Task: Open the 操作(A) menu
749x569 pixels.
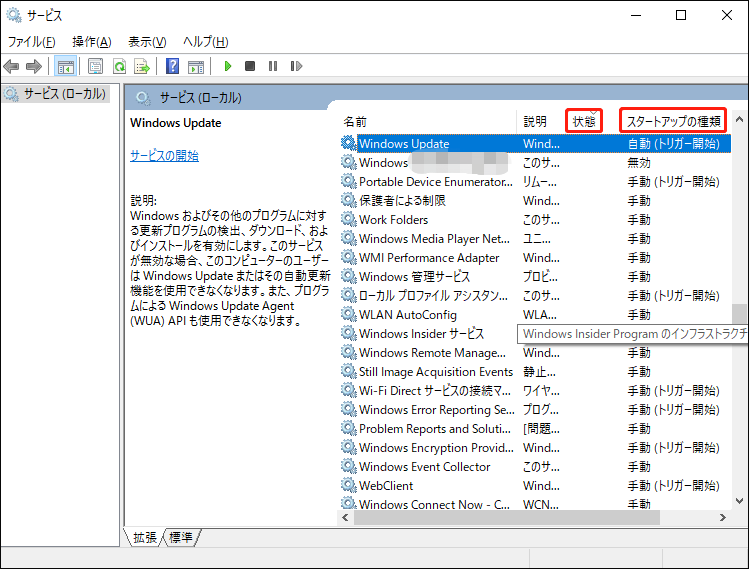Action: [x=91, y=41]
